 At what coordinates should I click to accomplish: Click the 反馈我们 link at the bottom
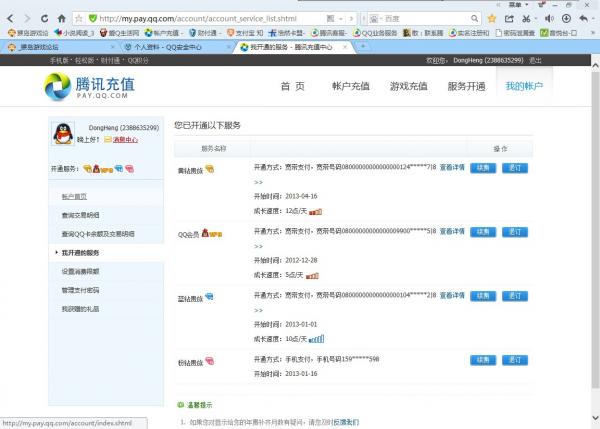point(346,422)
